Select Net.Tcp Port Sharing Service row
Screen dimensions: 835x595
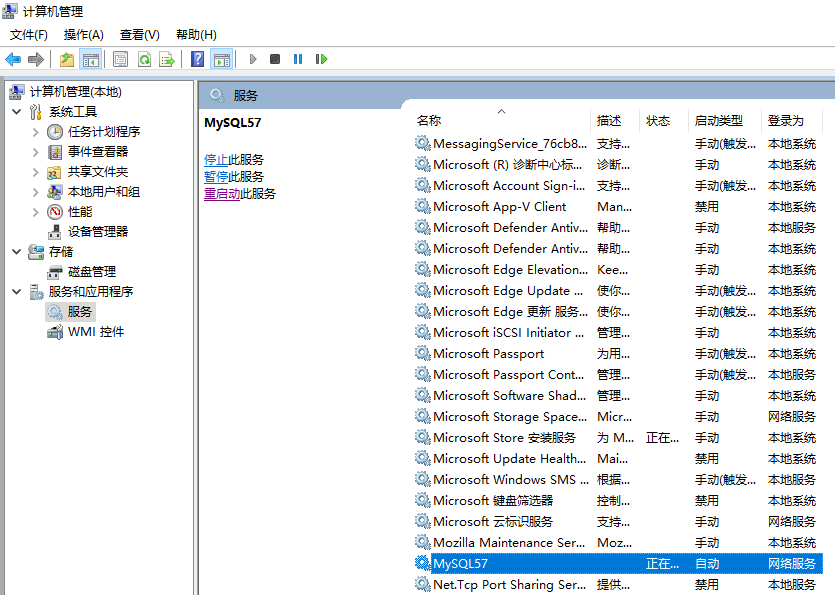tap(618, 585)
